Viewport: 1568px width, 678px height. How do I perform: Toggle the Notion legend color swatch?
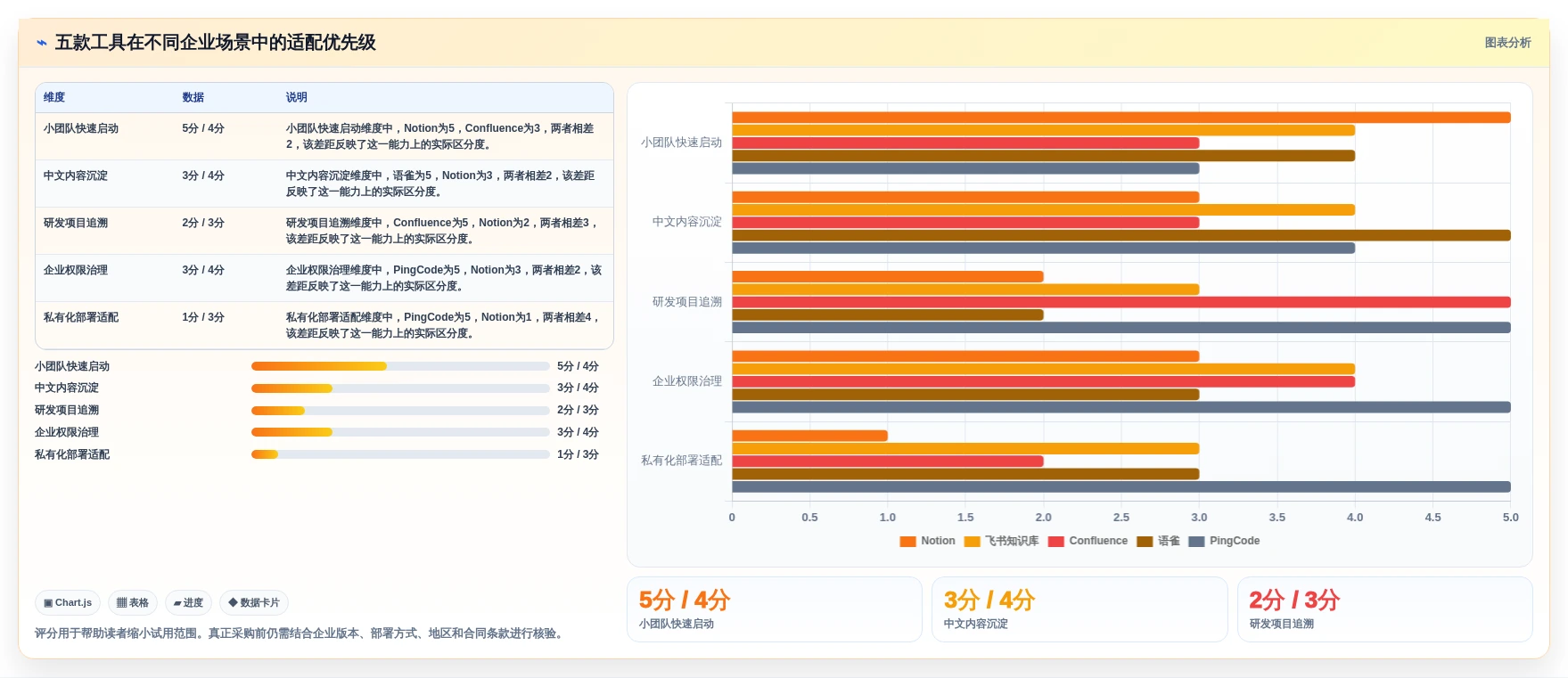click(907, 542)
